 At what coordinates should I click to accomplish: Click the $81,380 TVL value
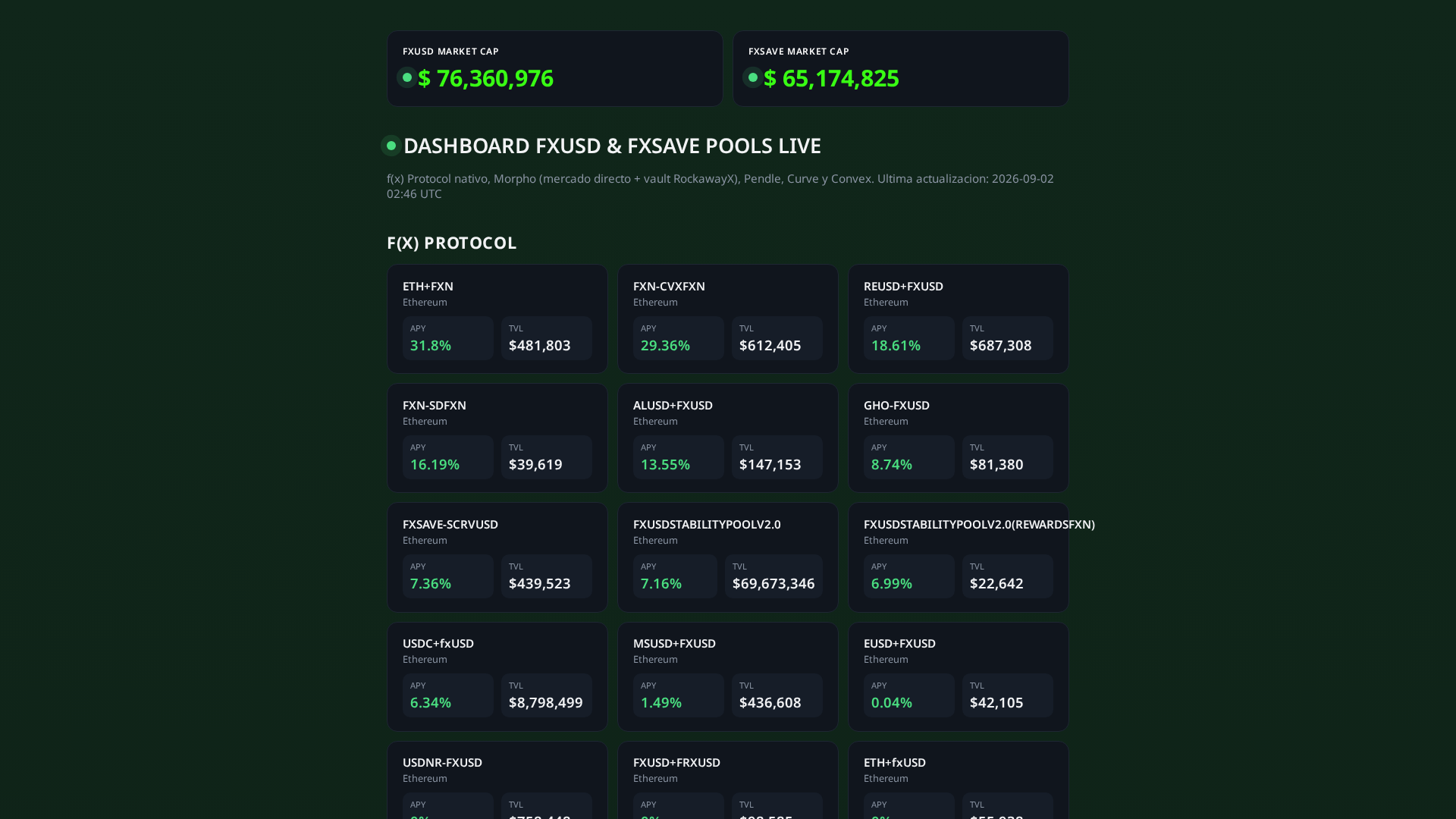997,464
